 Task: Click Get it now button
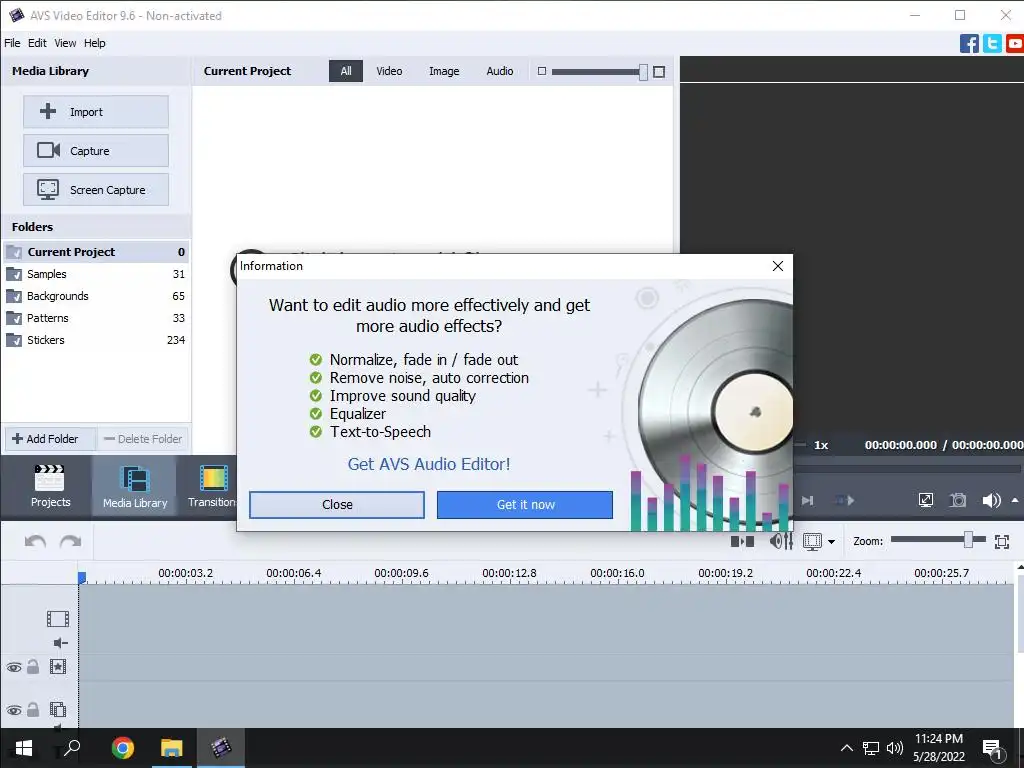(525, 505)
